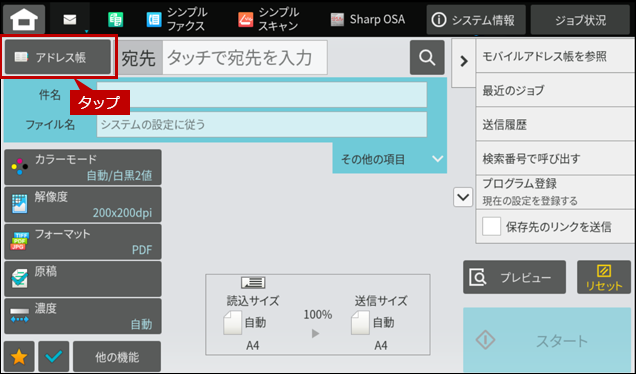This screenshot has width=636, height=374.
Task: Expand その他の項目 section
Action: coord(390,159)
